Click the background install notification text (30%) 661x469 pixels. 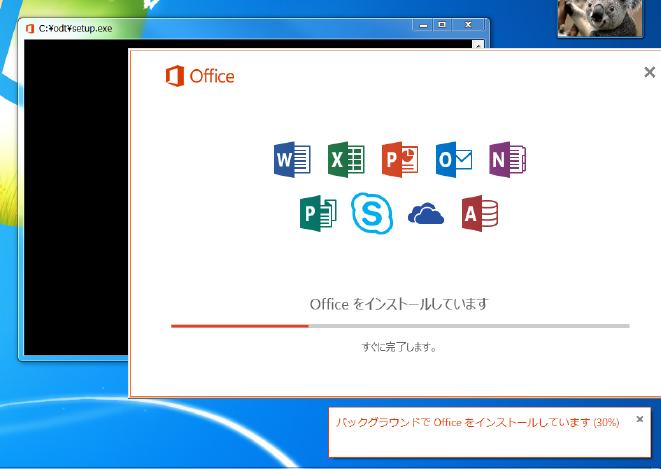click(478, 422)
